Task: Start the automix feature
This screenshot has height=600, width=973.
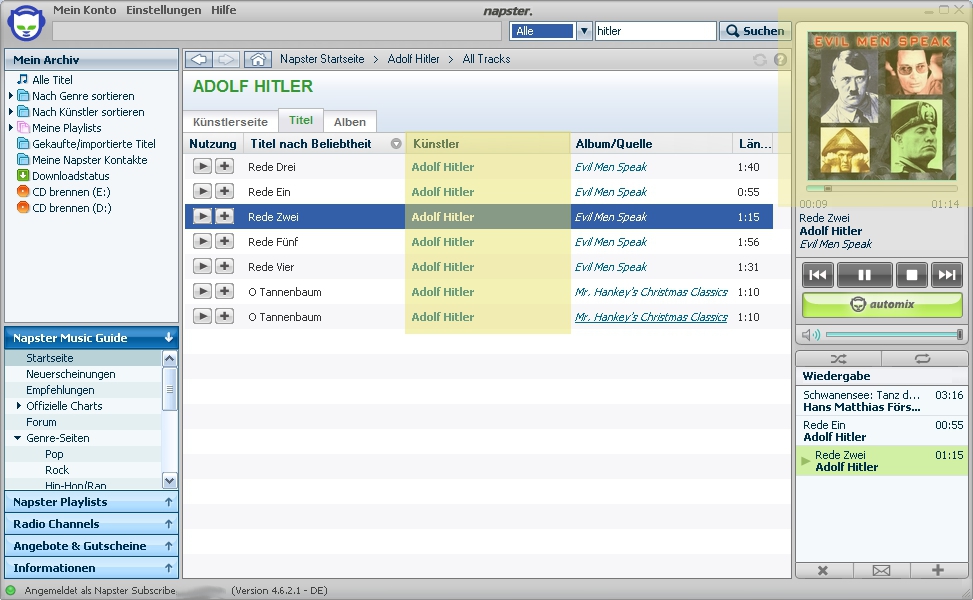Action: [x=882, y=305]
